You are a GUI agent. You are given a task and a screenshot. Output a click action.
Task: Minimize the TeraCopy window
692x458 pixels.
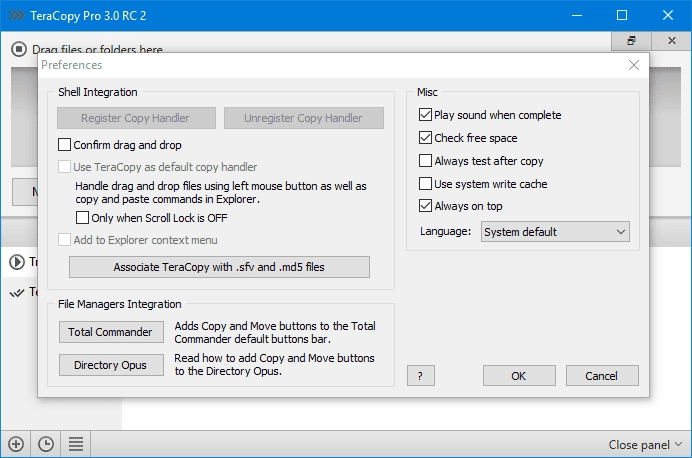point(577,15)
